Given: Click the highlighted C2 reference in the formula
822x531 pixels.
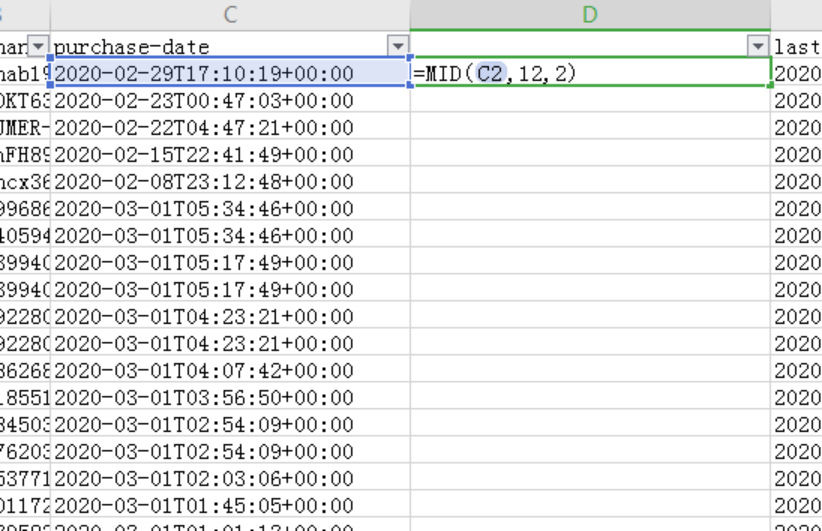Looking at the screenshot, I should point(491,73).
